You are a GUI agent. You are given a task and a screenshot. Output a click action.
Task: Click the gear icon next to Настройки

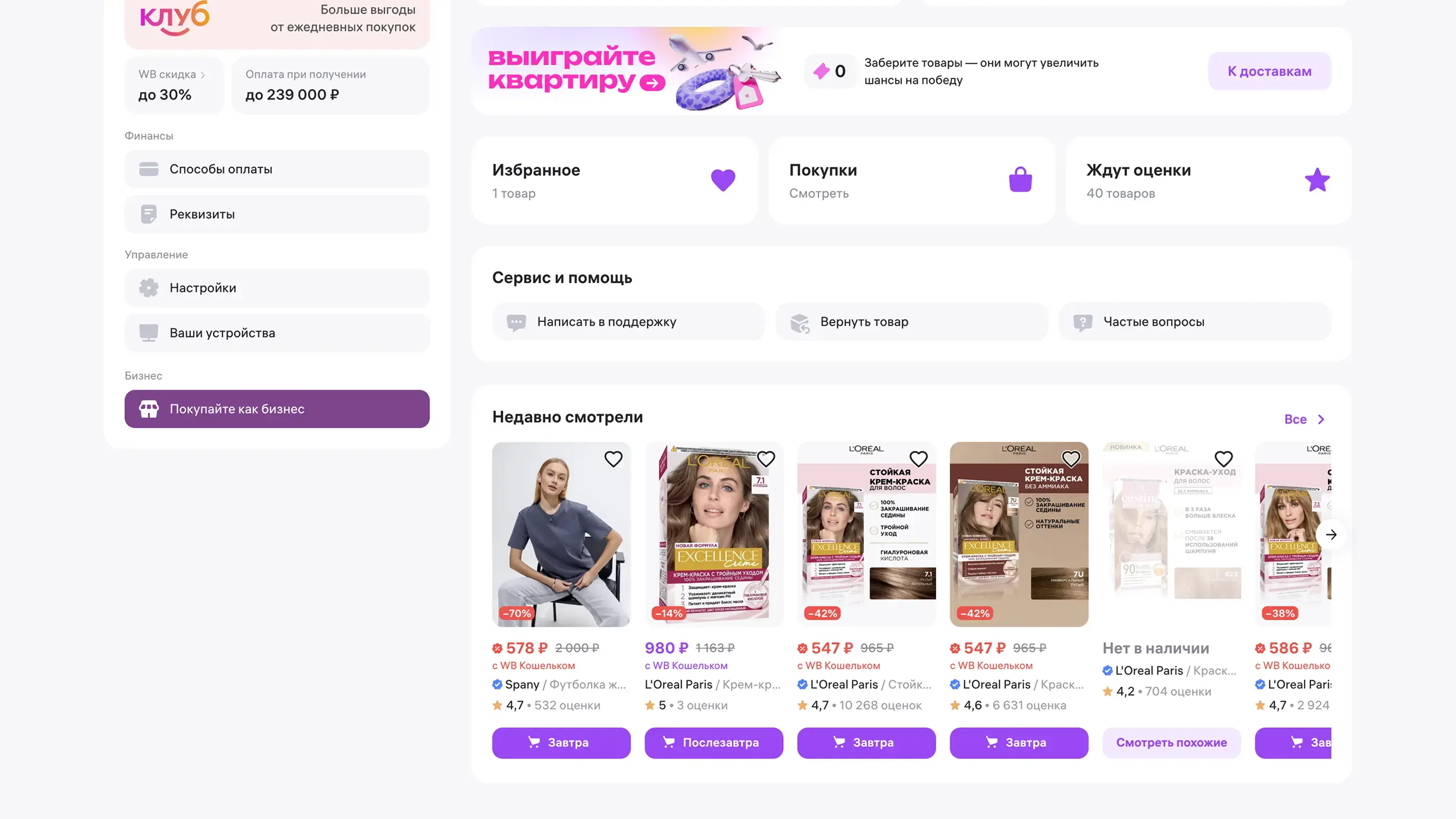[149, 288]
